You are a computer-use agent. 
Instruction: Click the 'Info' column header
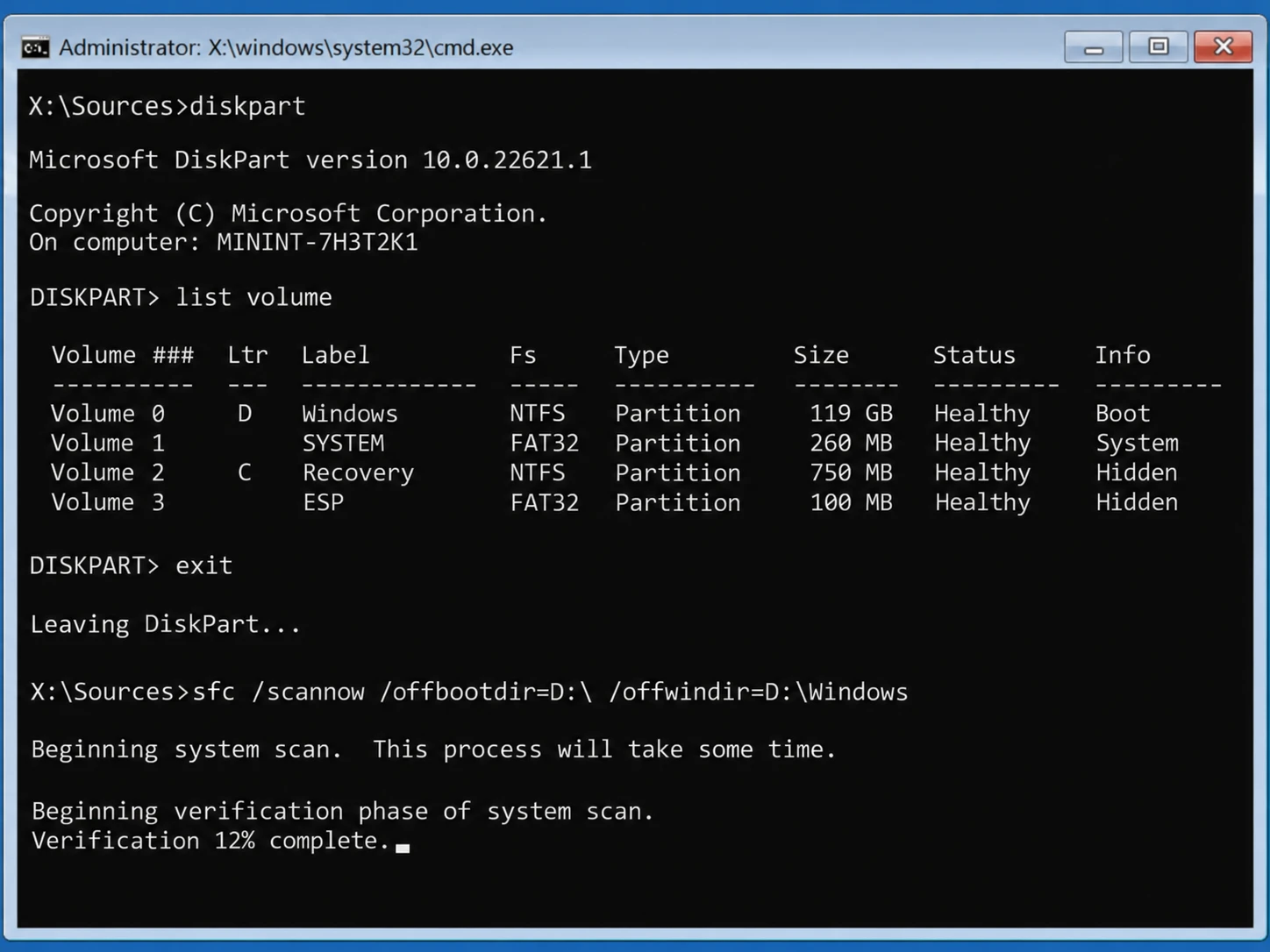point(1122,355)
